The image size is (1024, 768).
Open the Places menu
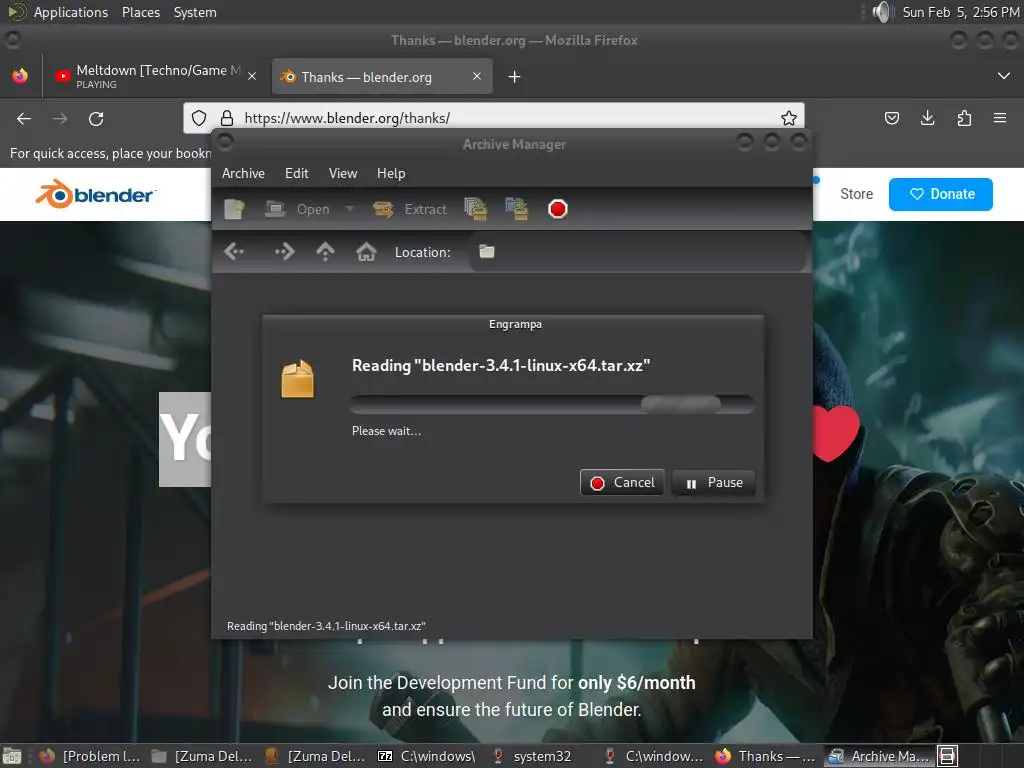coord(140,12)
